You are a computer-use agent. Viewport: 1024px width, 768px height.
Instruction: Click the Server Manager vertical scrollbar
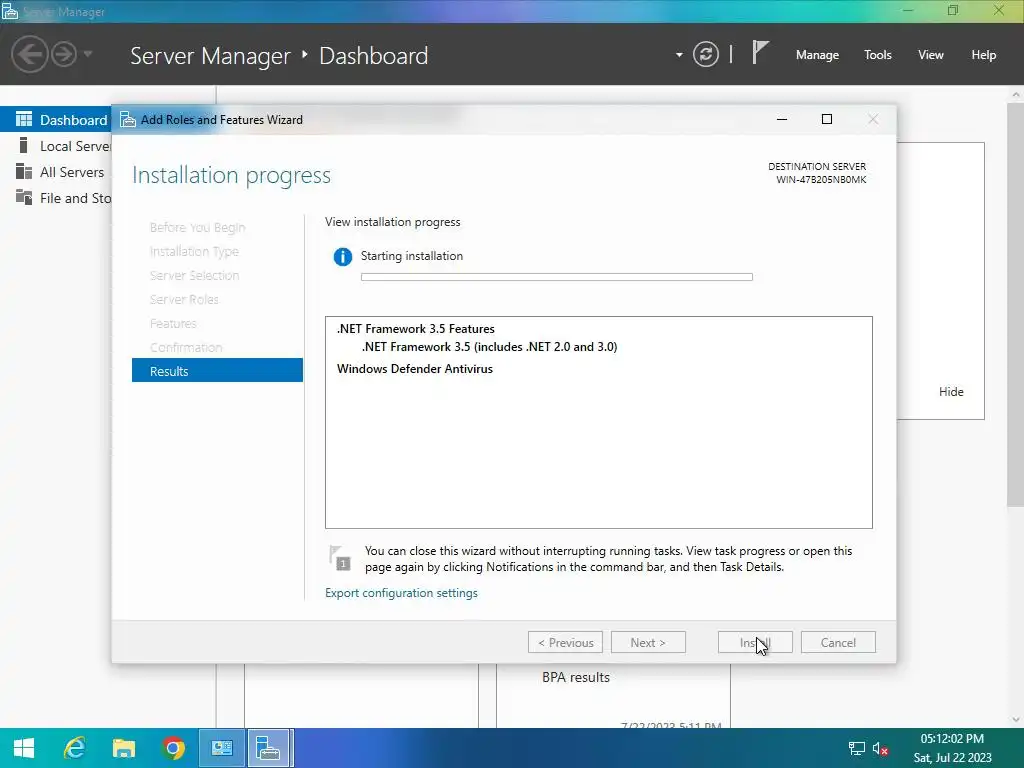tap(1016, 304)
